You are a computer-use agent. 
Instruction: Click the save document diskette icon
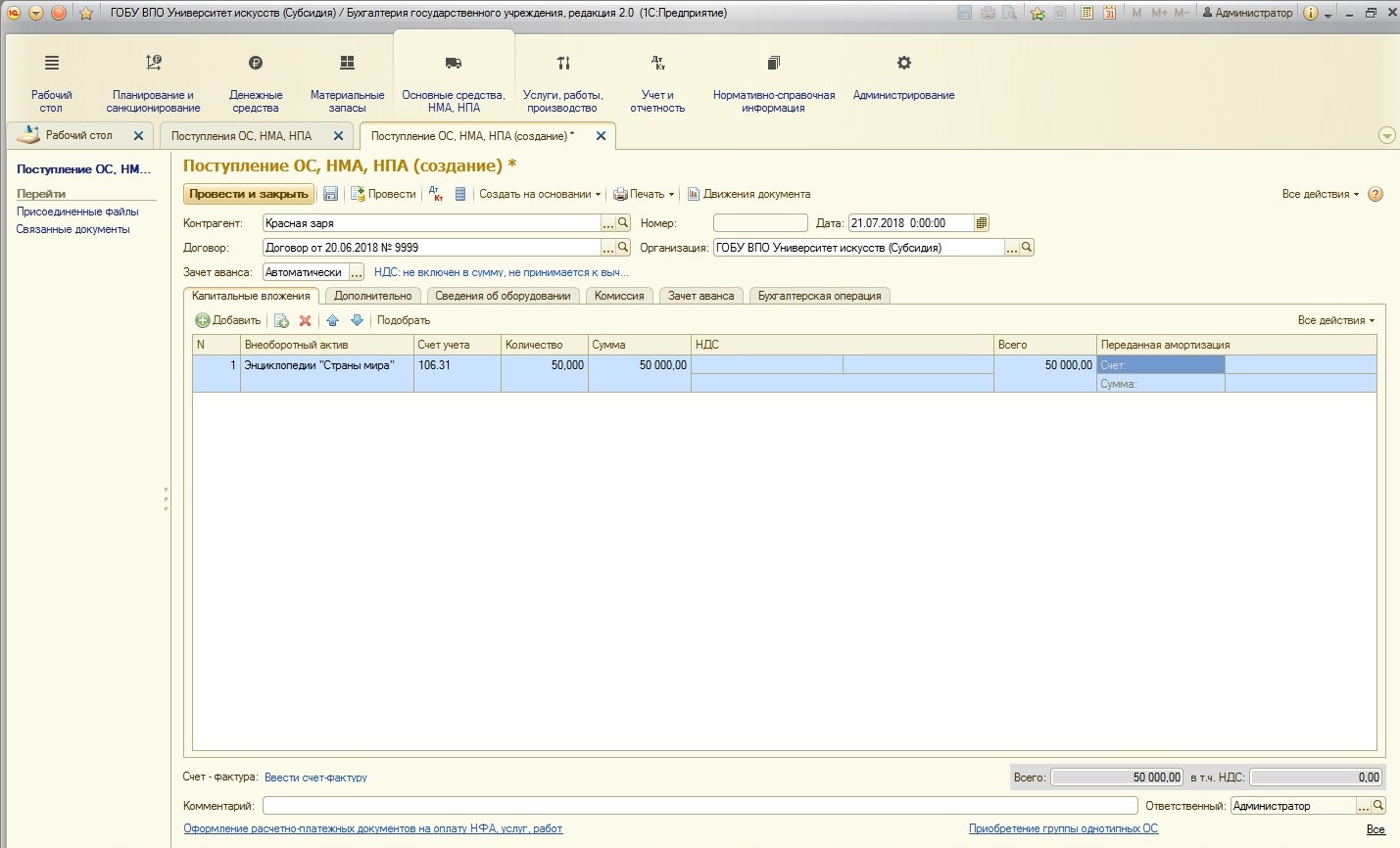click(x=331, y=194)
